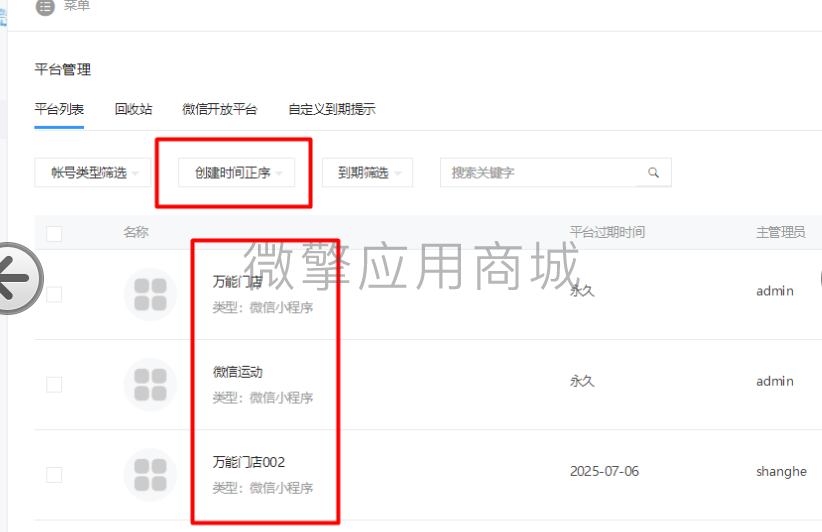Open the 到期筛选 dropdown
Screen dimensions: 822x532
367,172
